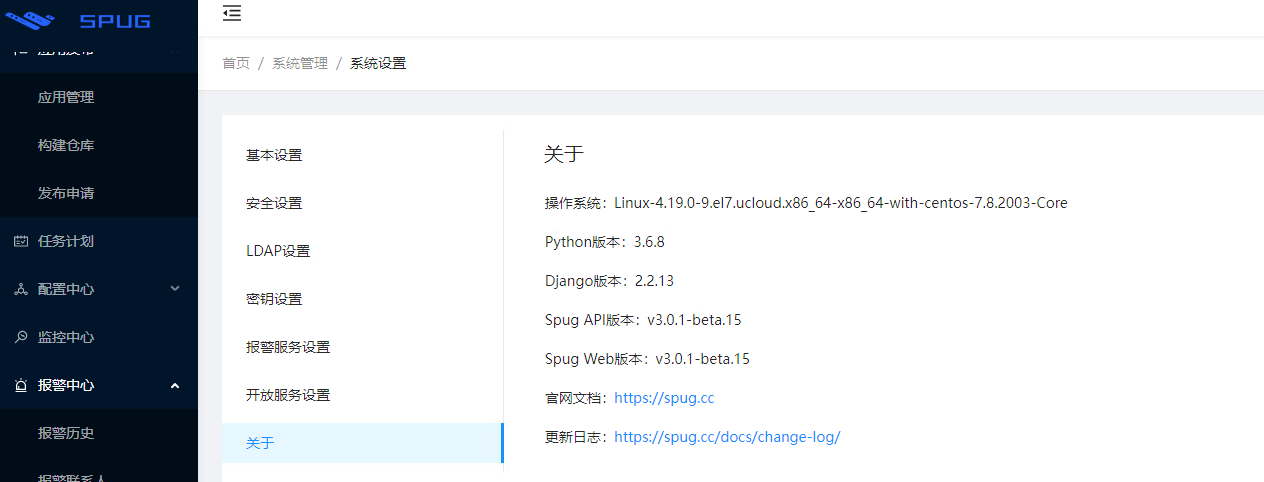Switch to LDAP设置 tab
1264x482 pixels.
click(x=362, y=251)
